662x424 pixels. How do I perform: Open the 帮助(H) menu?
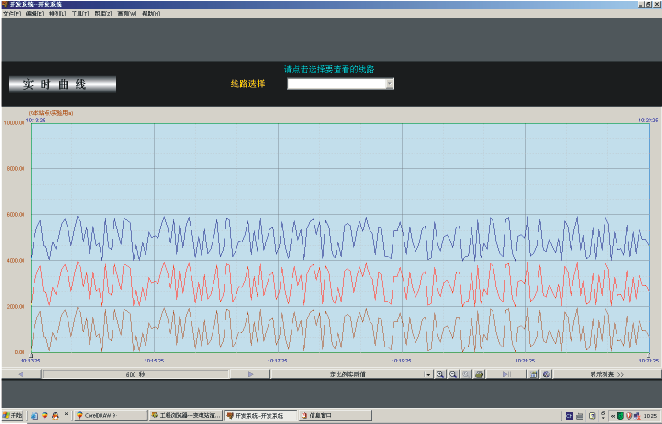pyautogui.click(x=151, y=14)
